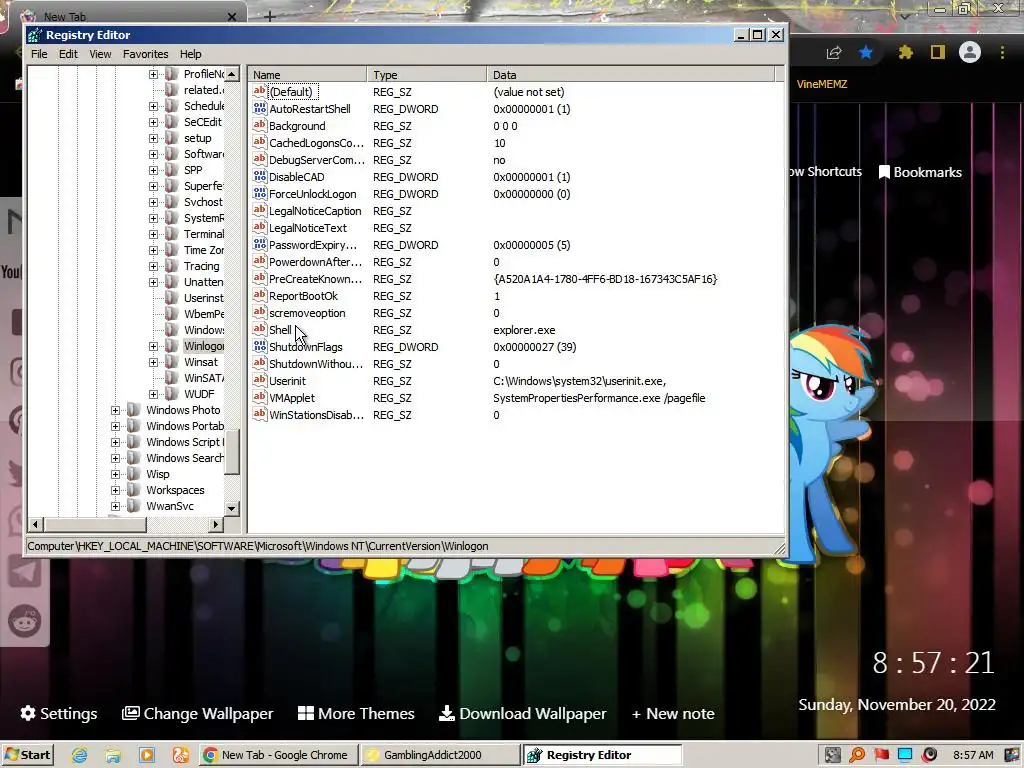Image resolution: width=1024 pixels, height=768 pixels.
Task: Select the LegalNoticeCaption value icon
Action: coord(259,210)
